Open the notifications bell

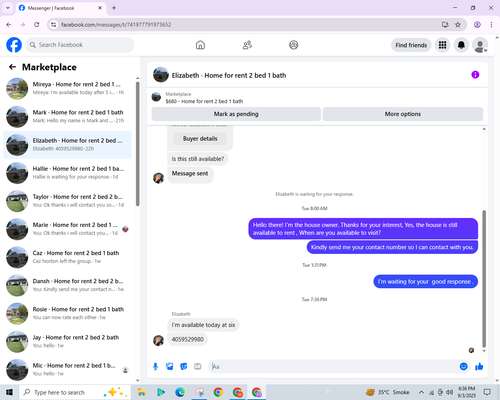[461, 45]
